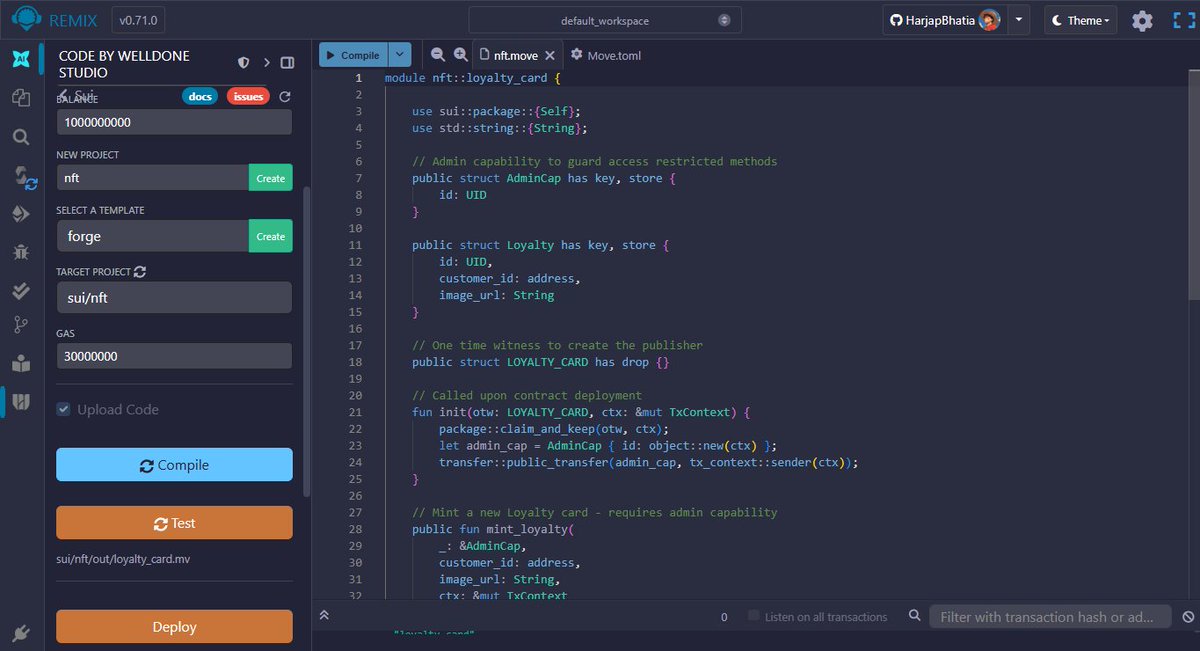
Task: Create project from forge template
Action: (x=270, y=236)
